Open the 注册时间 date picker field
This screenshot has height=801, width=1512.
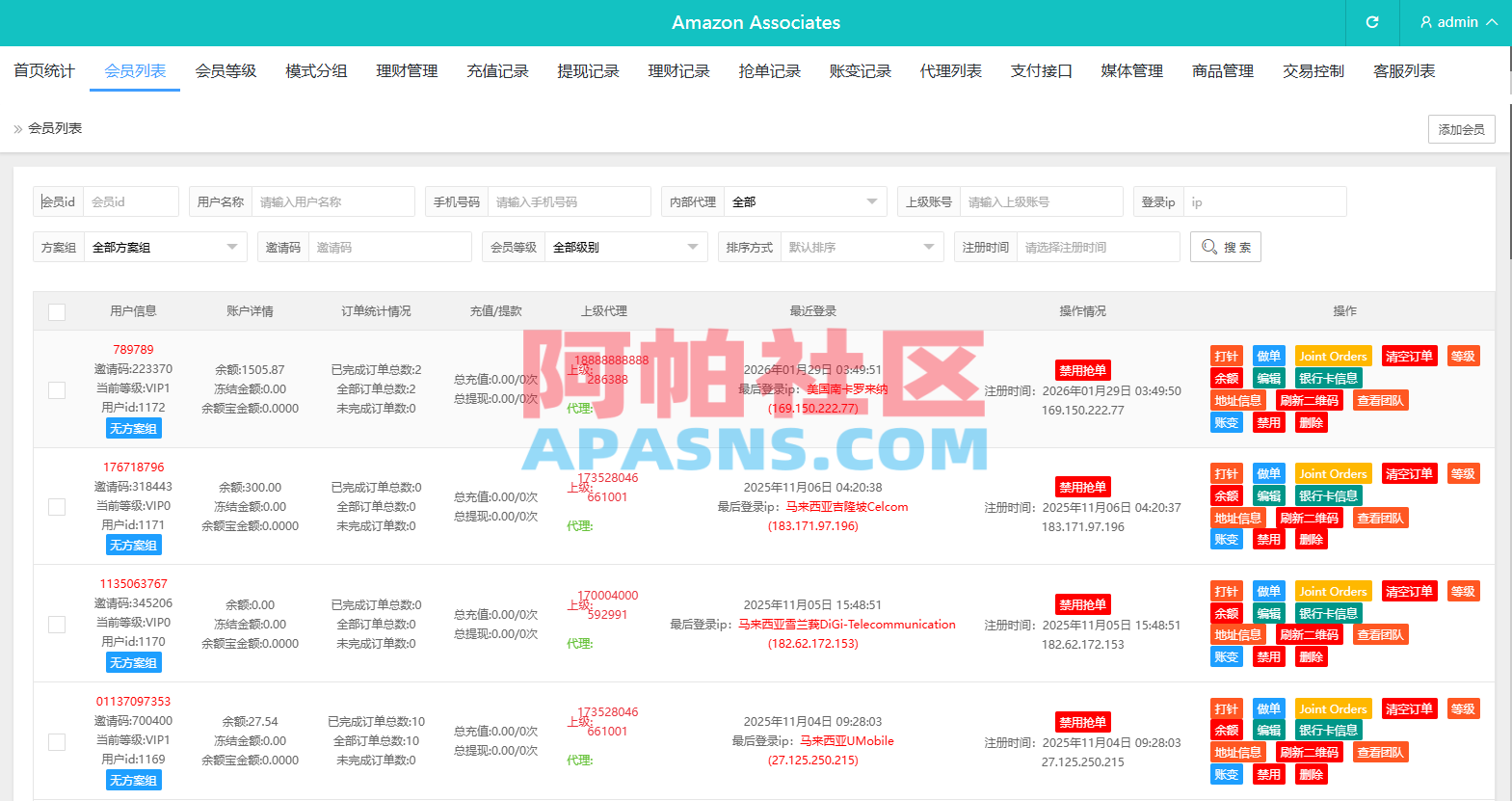1098,247
